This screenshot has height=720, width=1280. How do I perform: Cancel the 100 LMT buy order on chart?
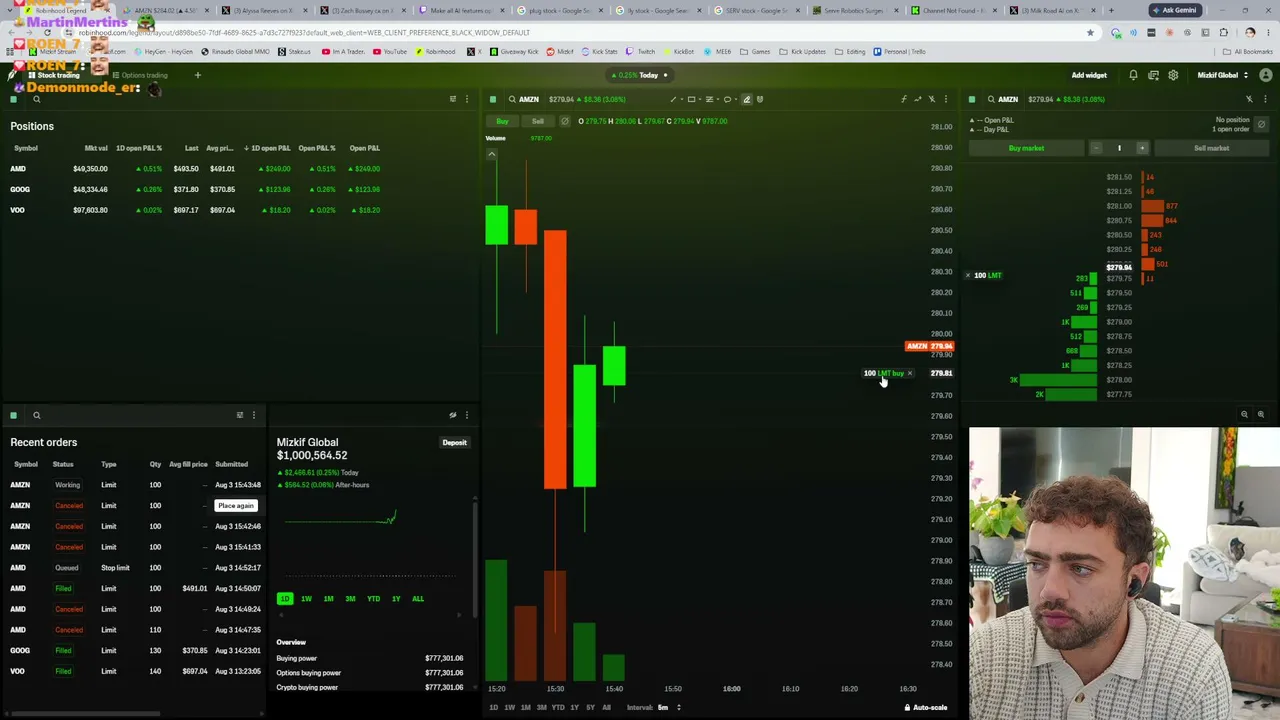point(909,373)
